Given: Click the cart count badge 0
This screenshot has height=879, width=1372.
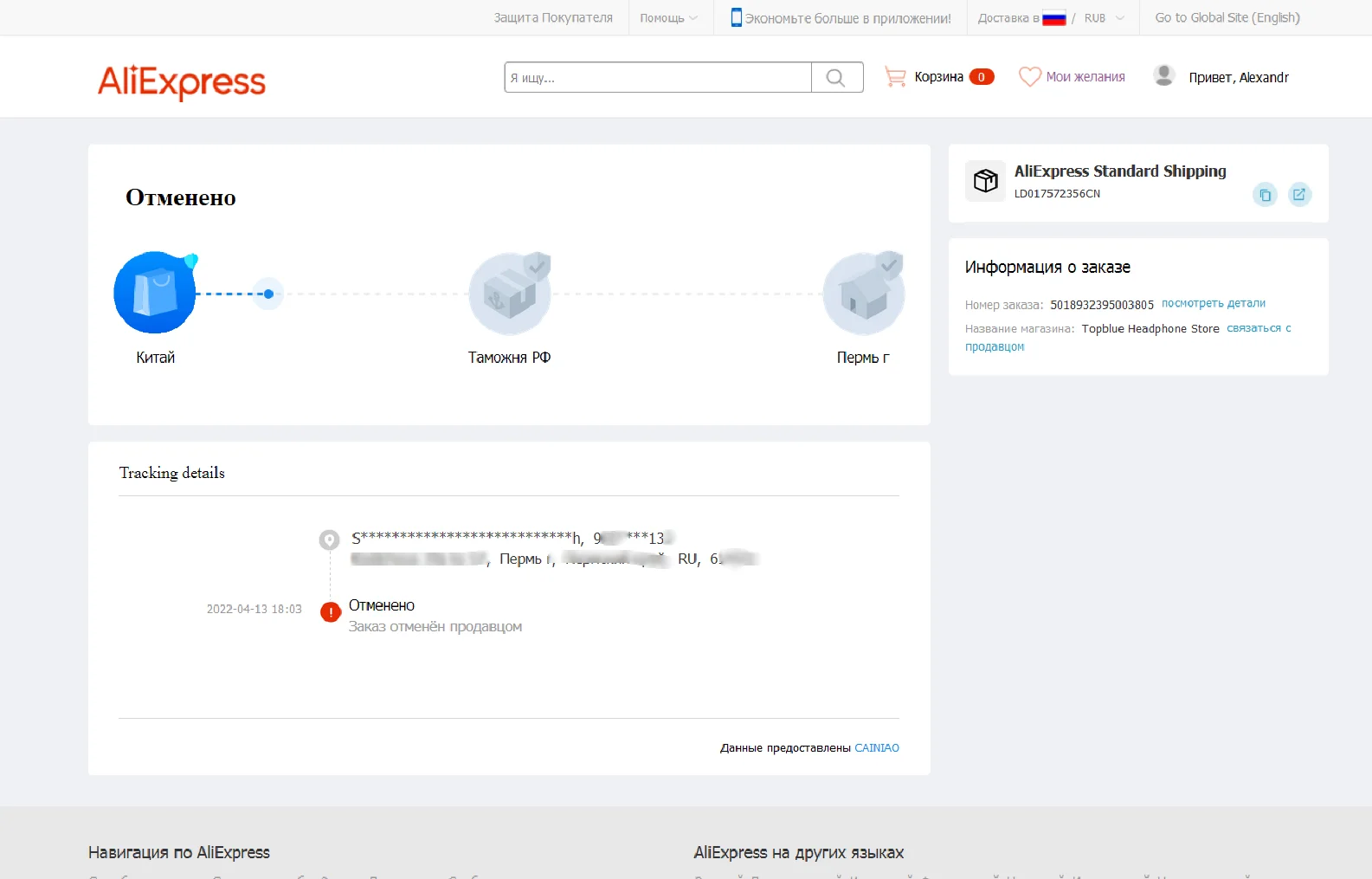Looking at the screenshot, I should pyautogui.click(x=982, y=77).
